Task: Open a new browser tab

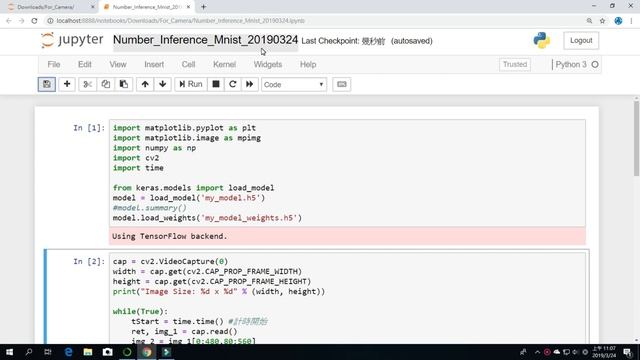Action: click(x=203, y=7)
